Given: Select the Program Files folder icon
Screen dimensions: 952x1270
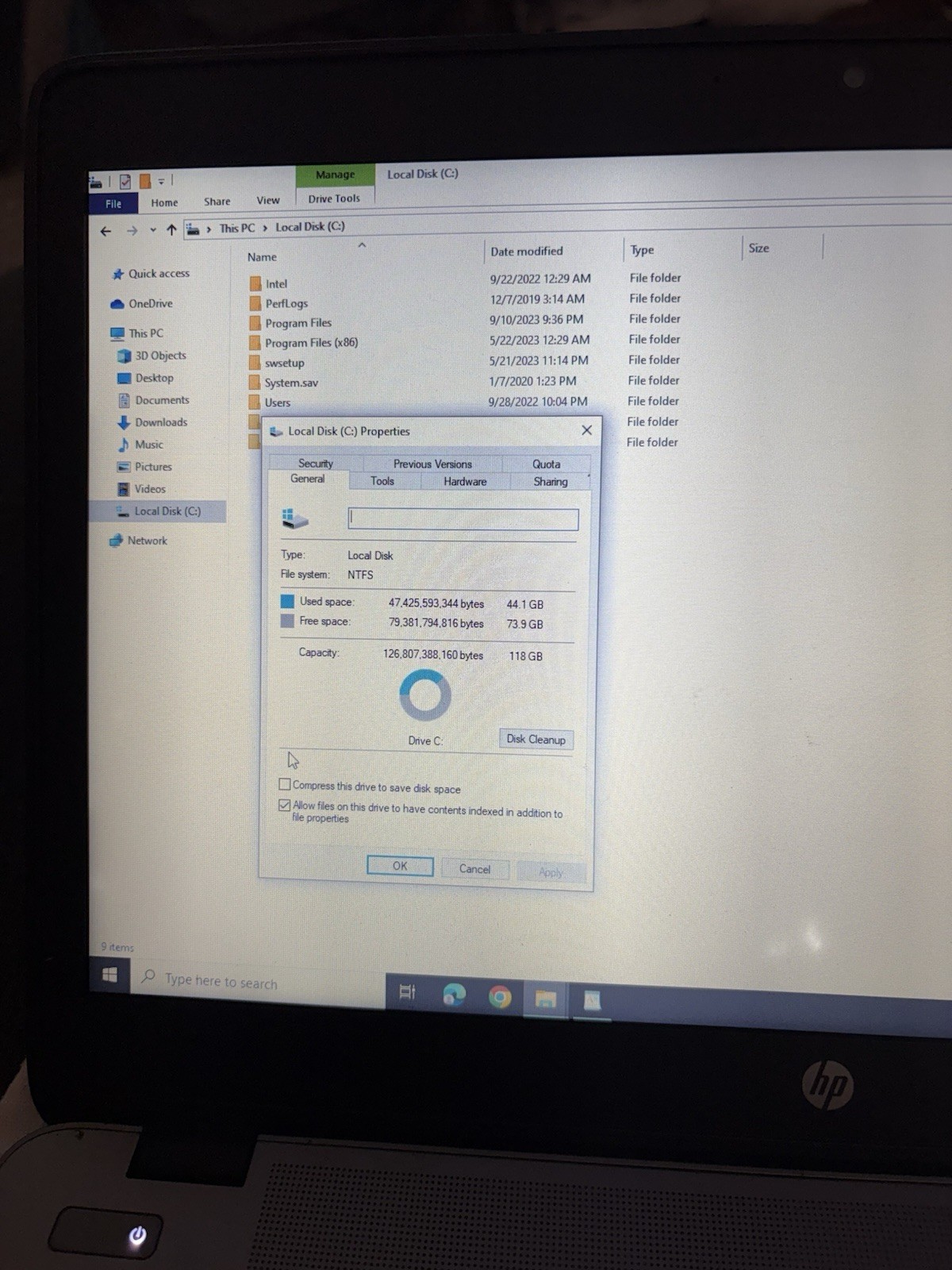Looking at the screenshot, I should pos(255,323).
